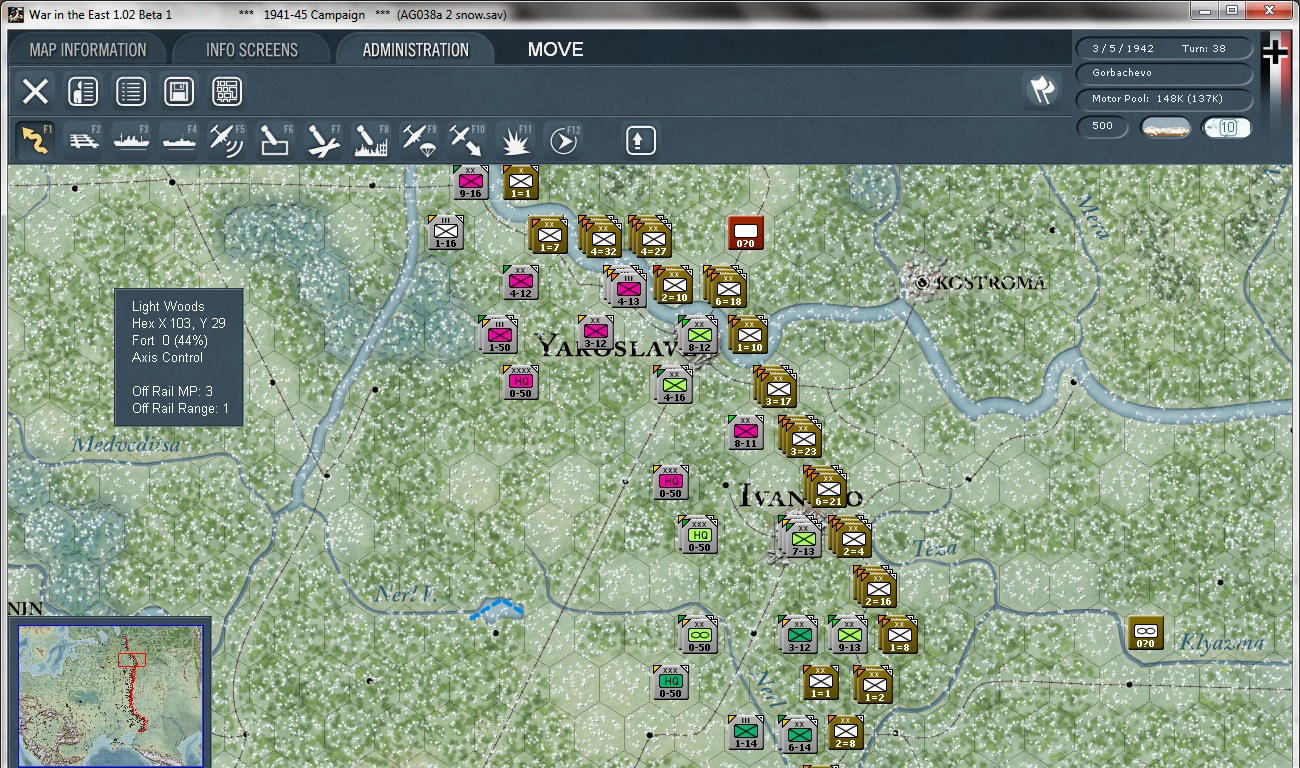1300x768 pixels.
Task: Open the person-with-document report icon
Action: coord(83,92)
